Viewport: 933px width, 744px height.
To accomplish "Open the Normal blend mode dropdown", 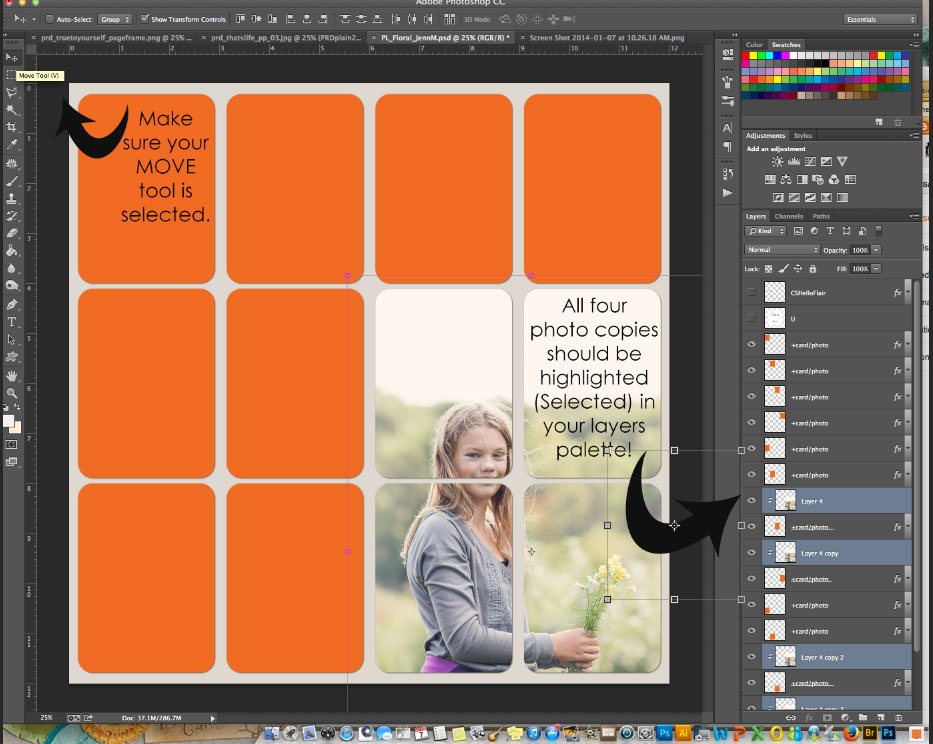I will [x=782, y=249].
